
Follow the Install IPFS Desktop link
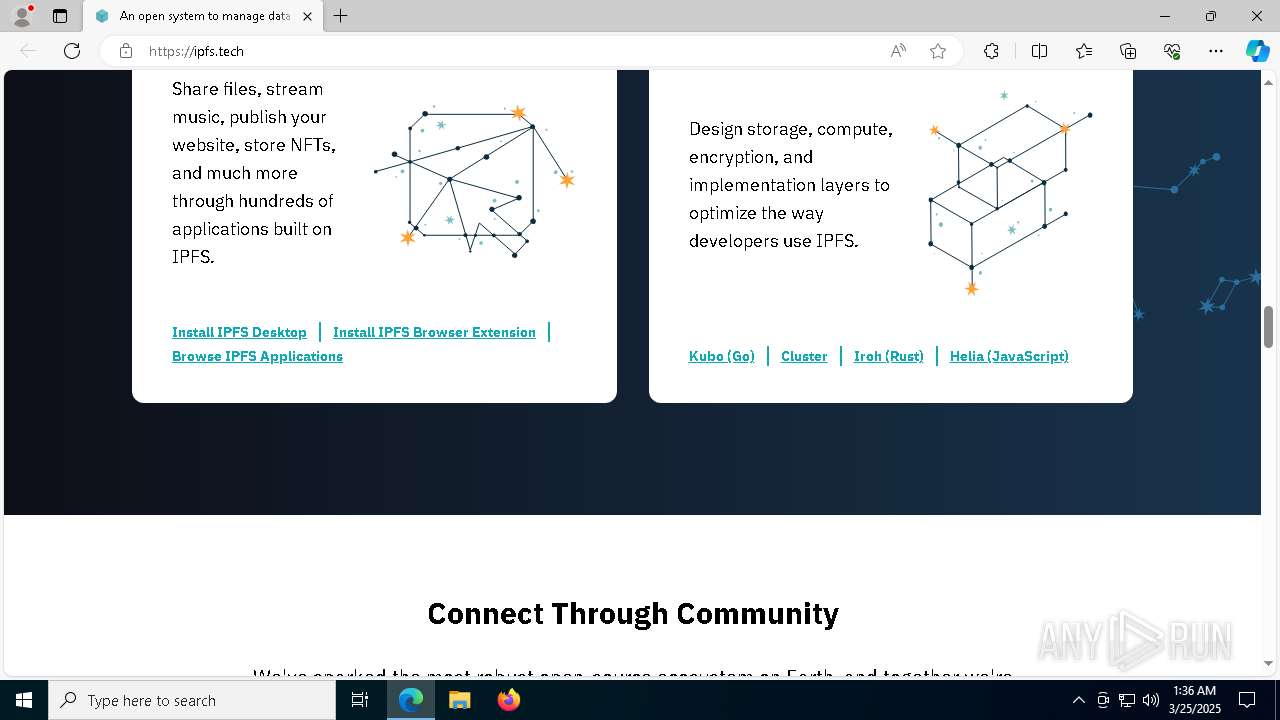click(x=239, y=332)
